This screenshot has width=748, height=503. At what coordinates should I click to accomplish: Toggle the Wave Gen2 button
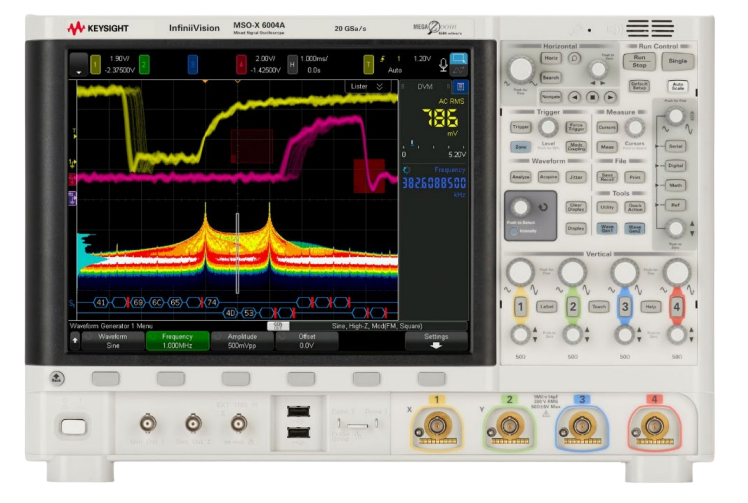[x=635, y=228]
